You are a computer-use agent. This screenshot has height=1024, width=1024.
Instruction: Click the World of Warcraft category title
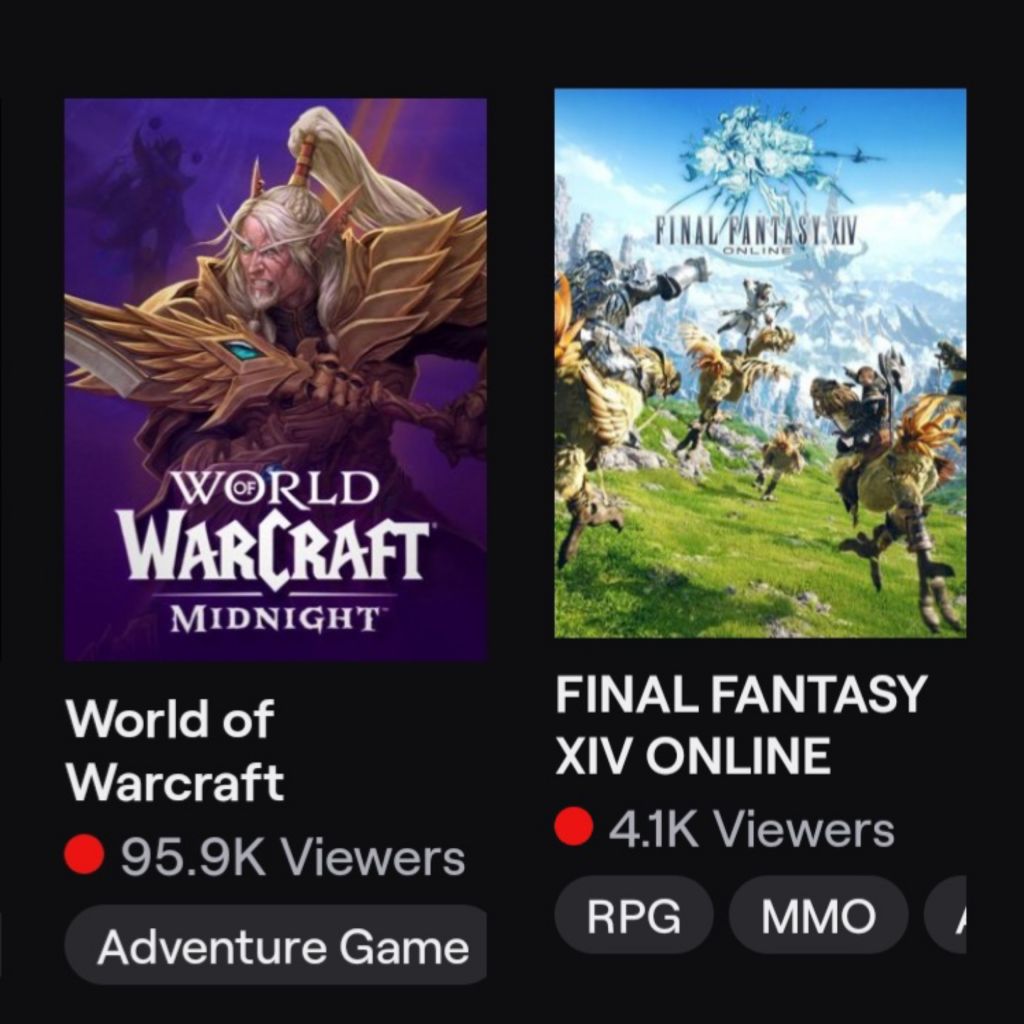click(x=175, y=750)
